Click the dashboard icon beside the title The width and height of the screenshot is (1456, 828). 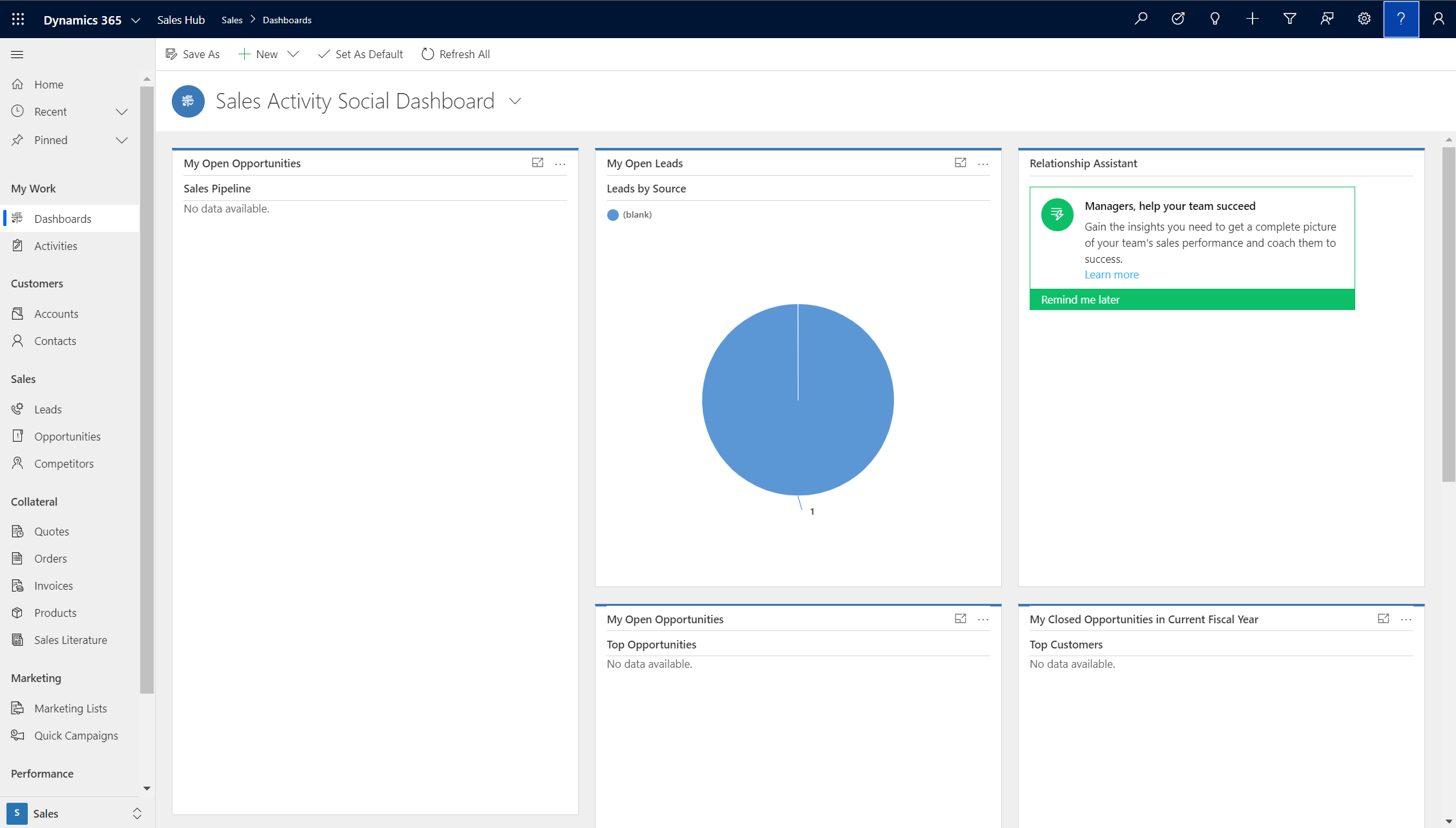point(188,101)
